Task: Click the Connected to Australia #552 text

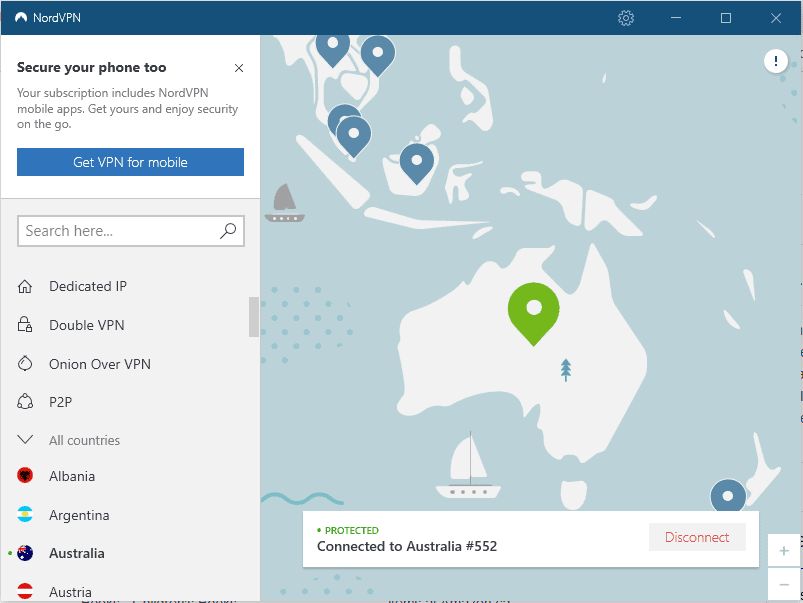Action: [407, 546]
